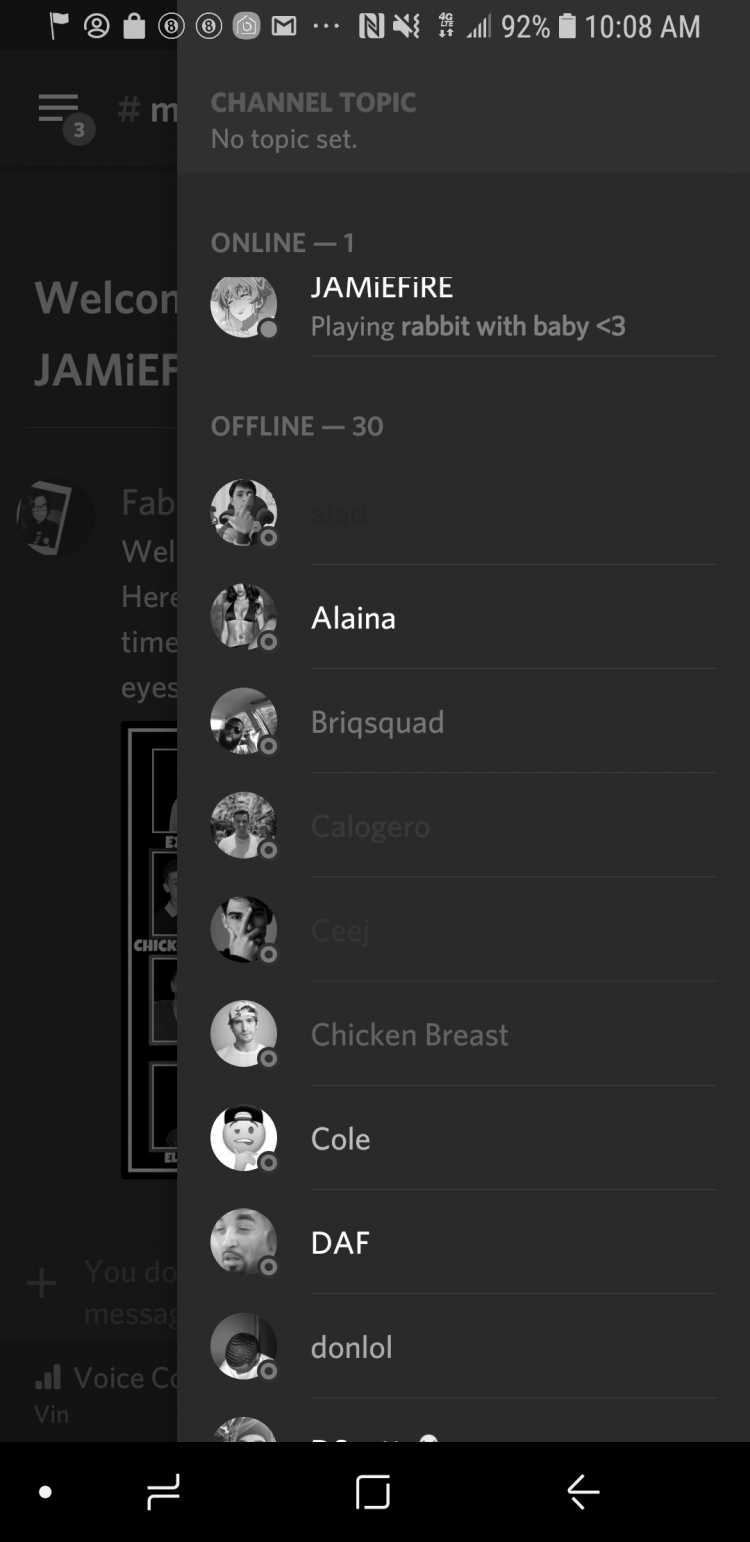Select member donlol in the list
Viewport: 750px width, 1542px height.
(x=463, y=1346)
